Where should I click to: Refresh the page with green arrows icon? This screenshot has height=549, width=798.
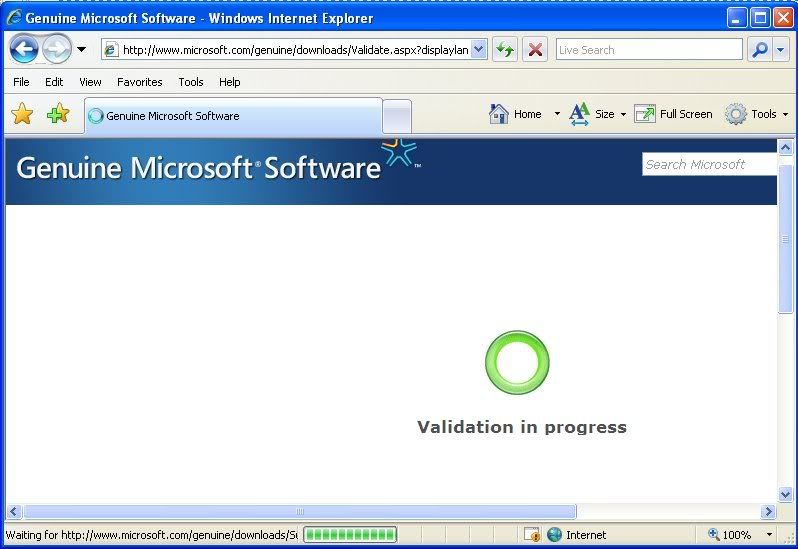pyautogui.click(x=505, y=50)
